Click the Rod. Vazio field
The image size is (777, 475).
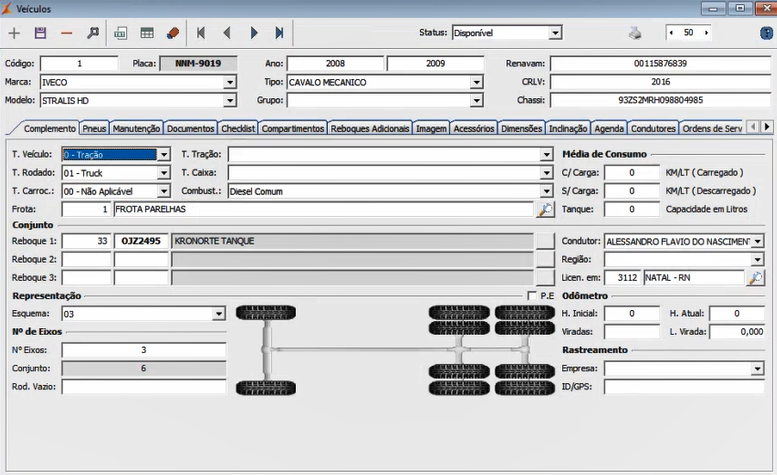pos(144,387)
